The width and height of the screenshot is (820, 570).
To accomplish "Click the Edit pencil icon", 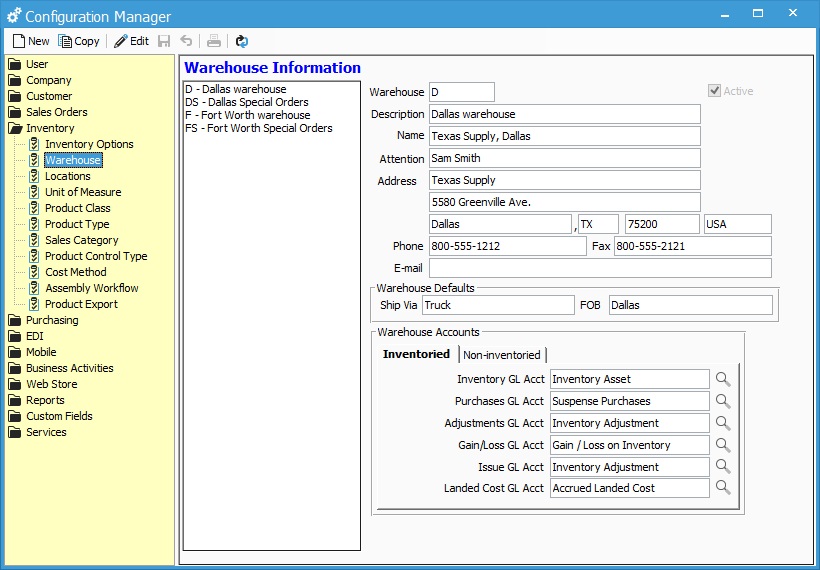I will point(120,41).
